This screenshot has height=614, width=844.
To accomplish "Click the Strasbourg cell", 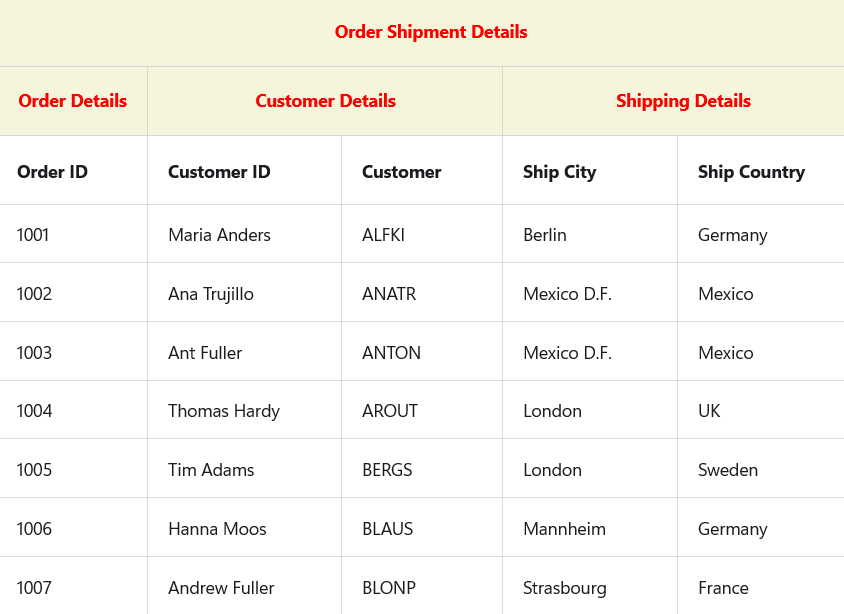I will [x=565, y=588].
